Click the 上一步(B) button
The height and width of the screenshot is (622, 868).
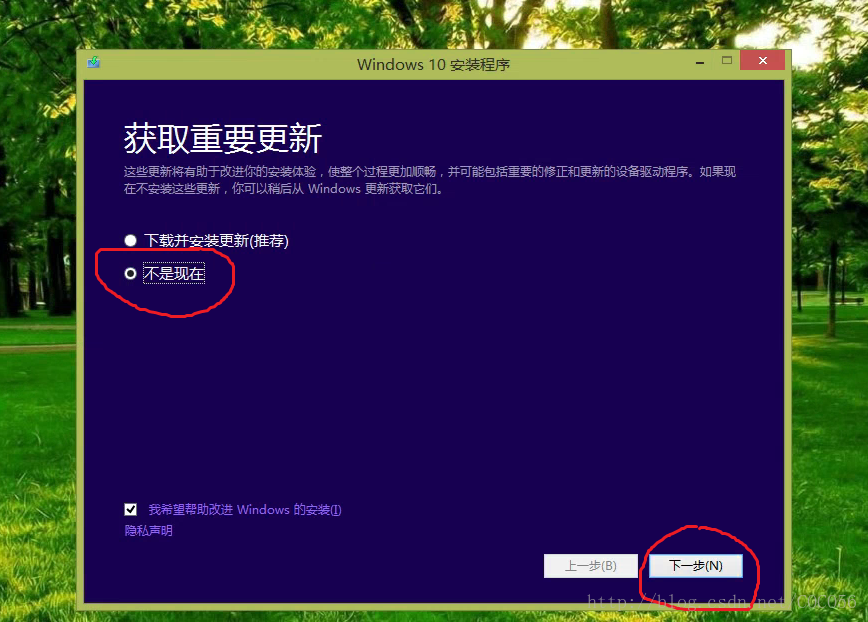coord(591,566)
